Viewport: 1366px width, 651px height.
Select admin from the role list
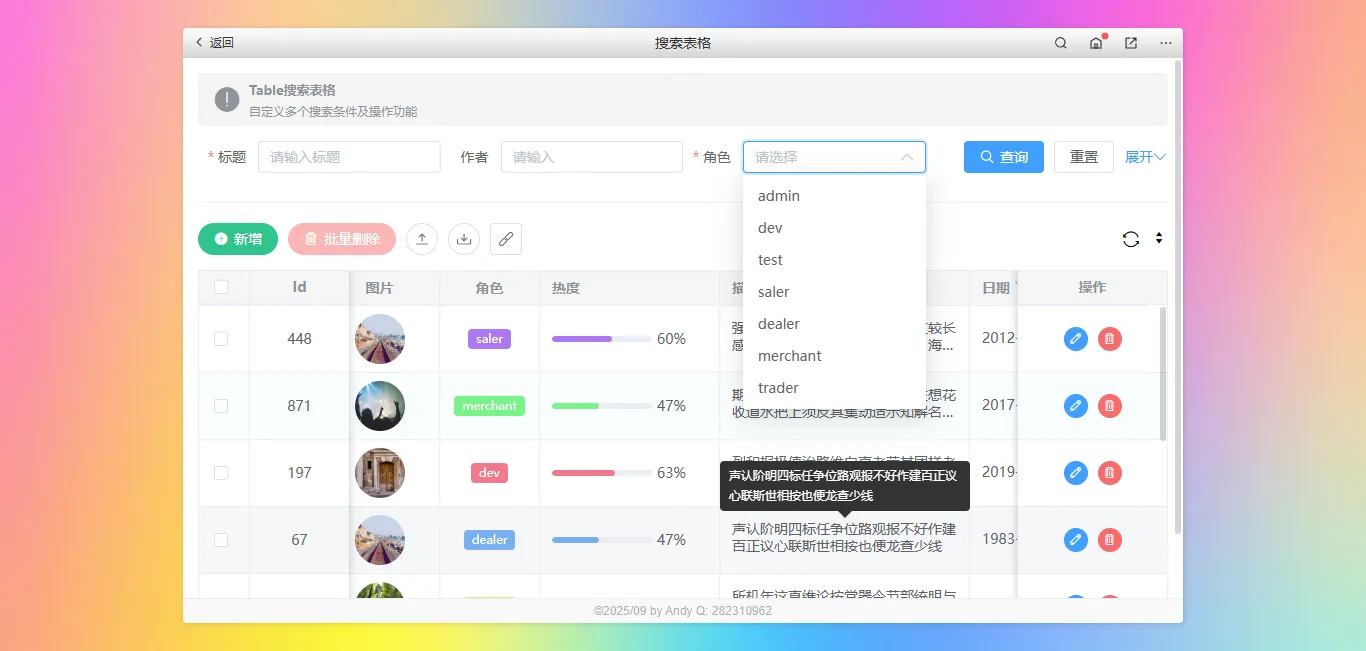point(779,195)
